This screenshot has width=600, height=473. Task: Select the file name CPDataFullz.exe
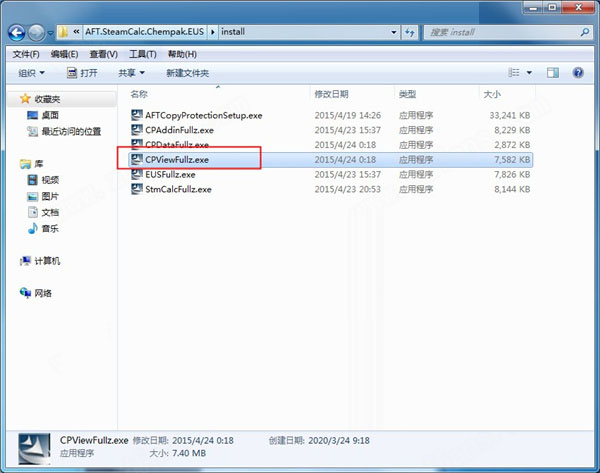point(177,145)
